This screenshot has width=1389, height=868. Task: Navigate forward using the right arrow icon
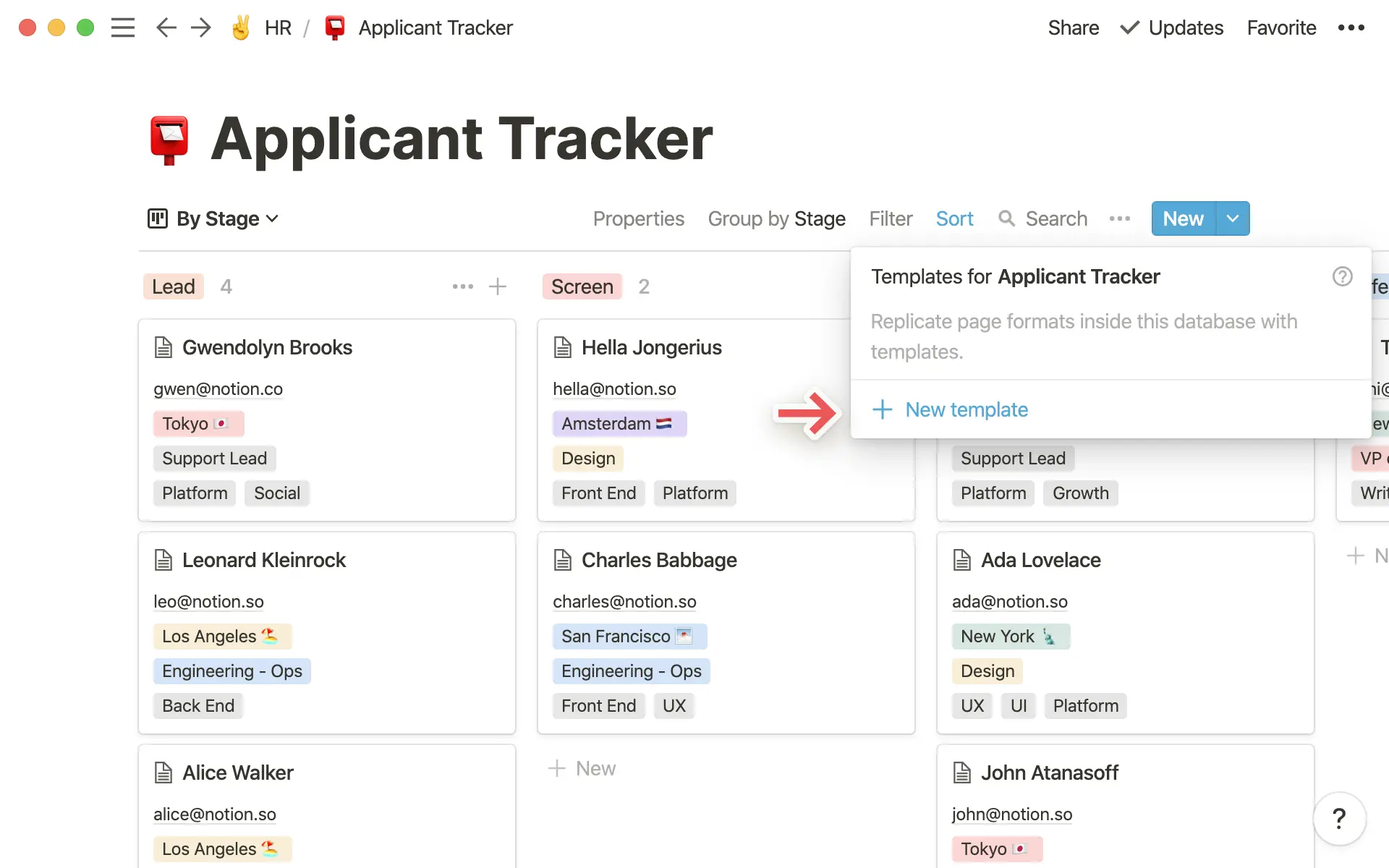[200, 27]
